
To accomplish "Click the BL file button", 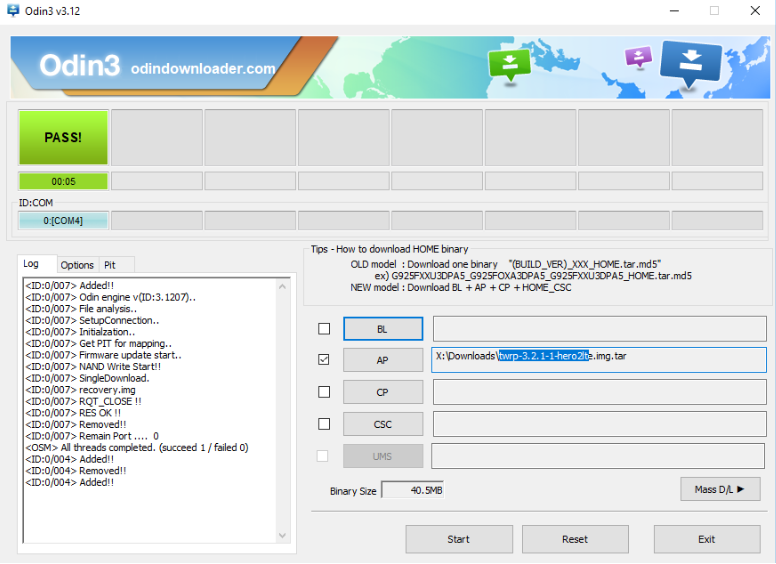I will click(x=383, y=329).
